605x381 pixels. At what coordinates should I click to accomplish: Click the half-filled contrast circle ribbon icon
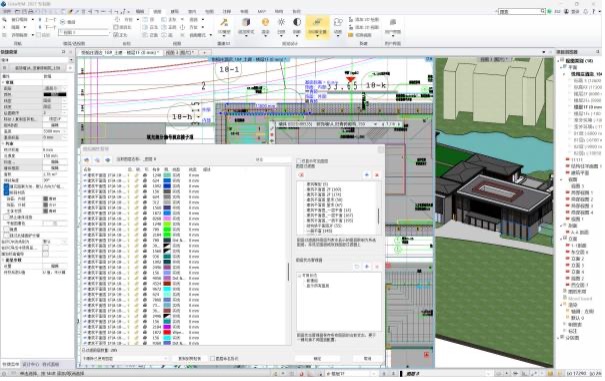297,22
